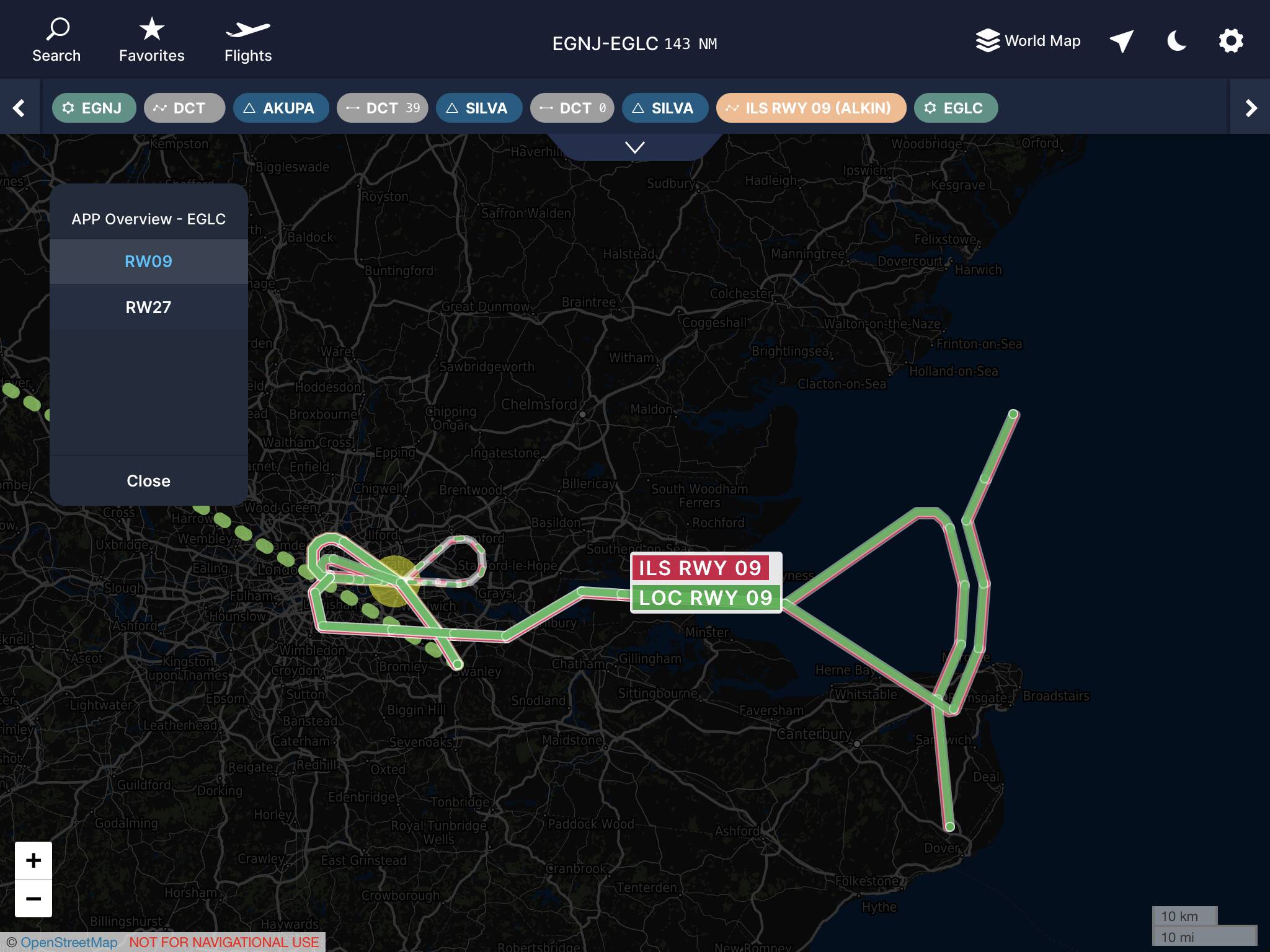Choose RW27 in approach overview
The height and width of the screenshot is (952, 1270).
tap(149, 307)
